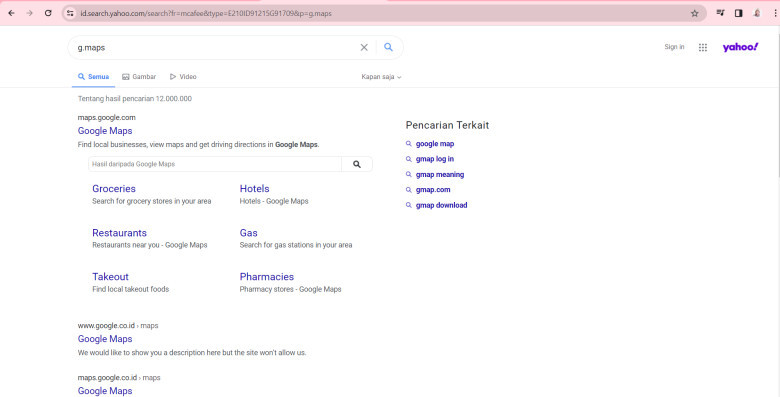Switch to the Gambar tab
Screen dimensions: 780x397
tap(139, 77)
